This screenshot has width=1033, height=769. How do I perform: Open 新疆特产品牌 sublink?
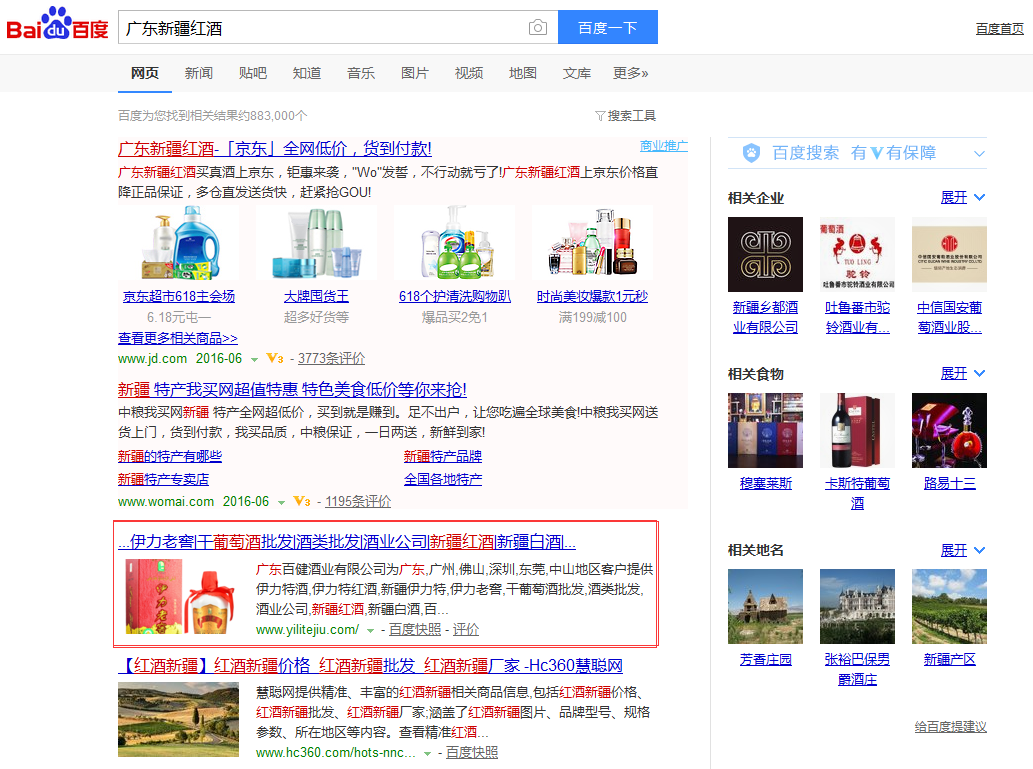(x=443, y=456)
